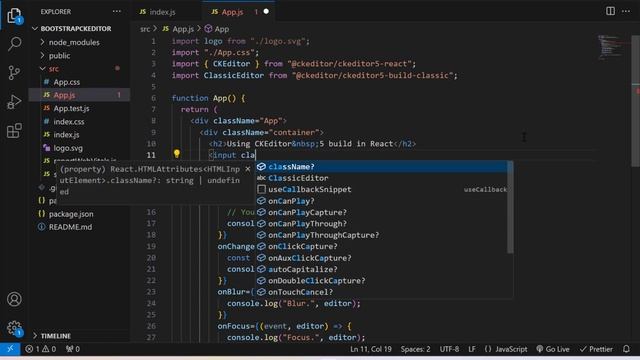Click the unsaved dot on App.js tab

[x=266, y=11]
